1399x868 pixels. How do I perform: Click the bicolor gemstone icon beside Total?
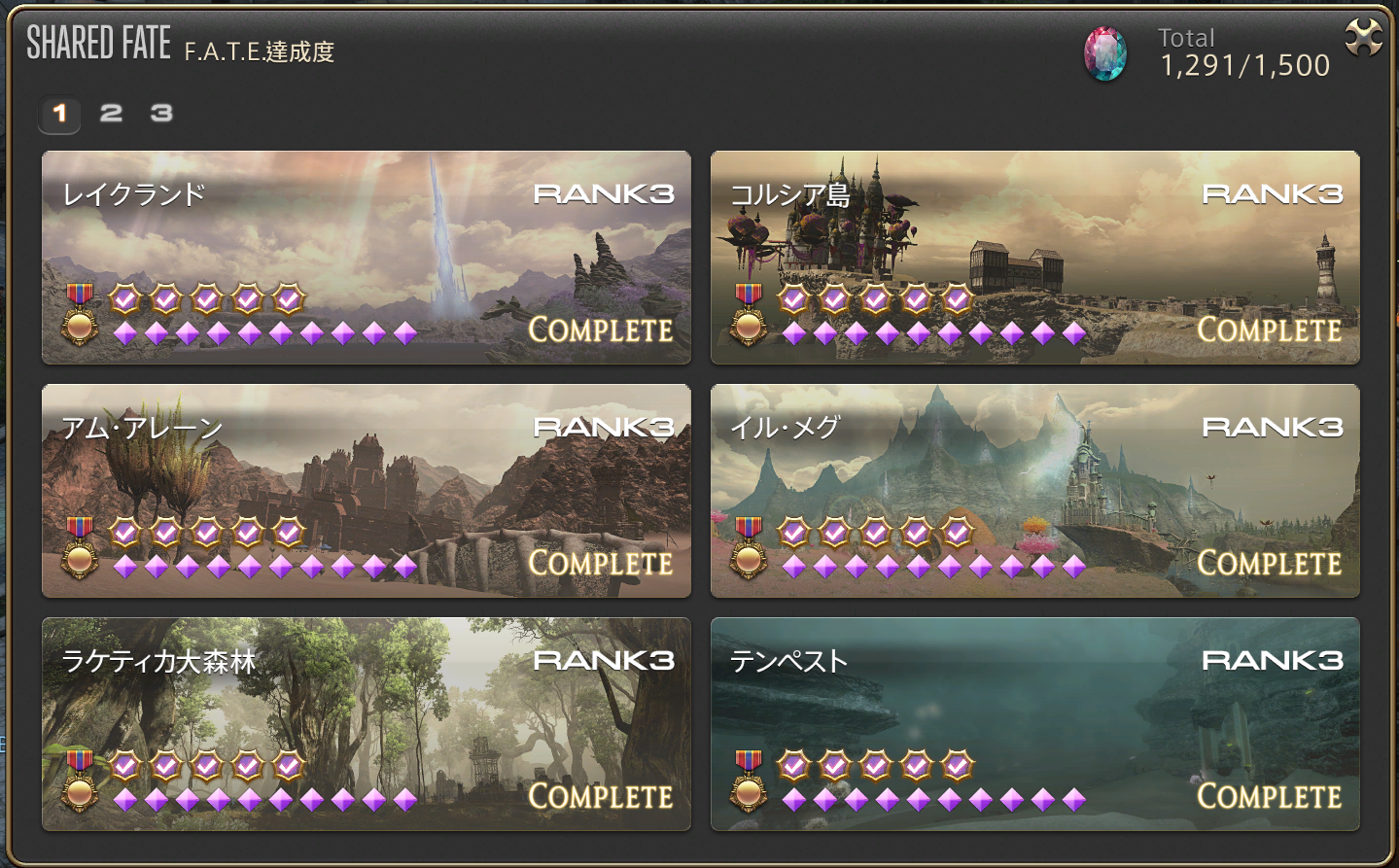click(1105, 53)
